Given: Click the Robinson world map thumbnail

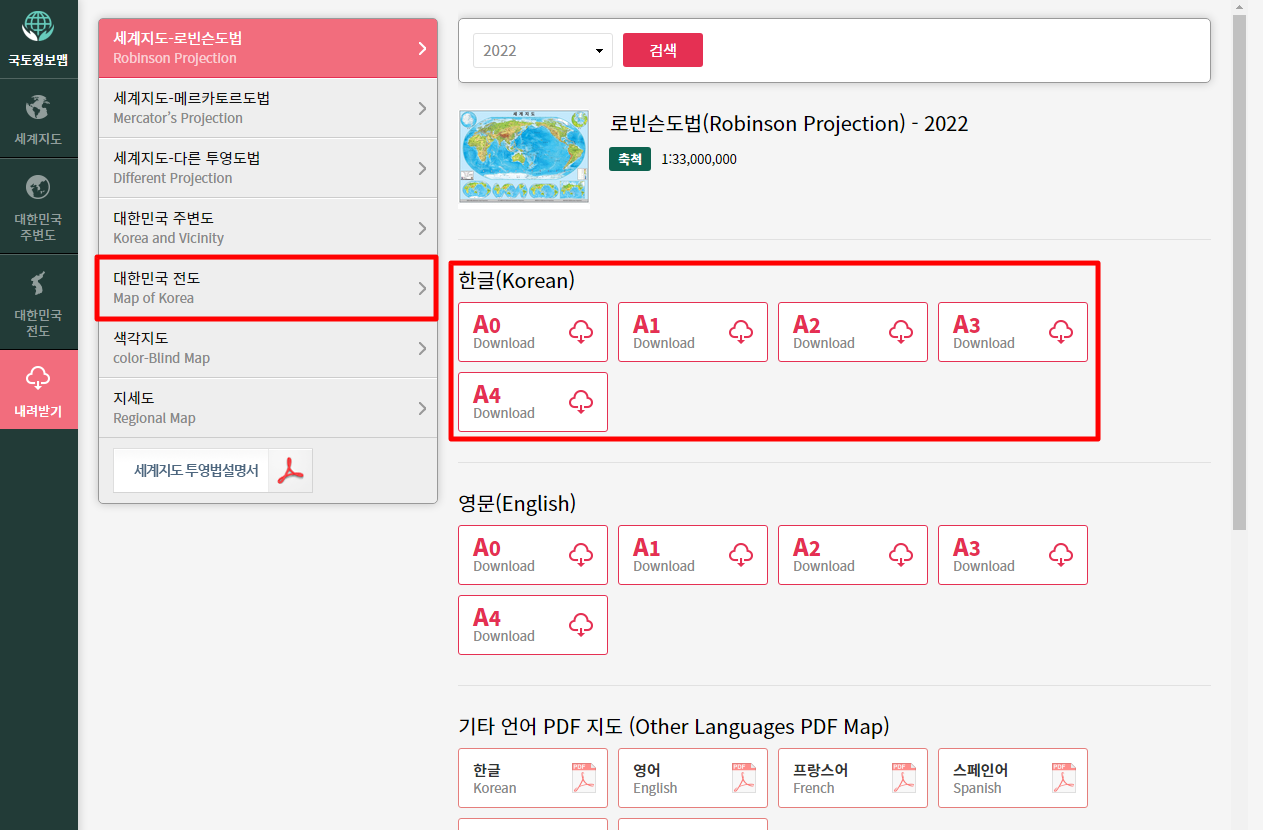Looking at the screenshot, I should click(x=524, y=158).
